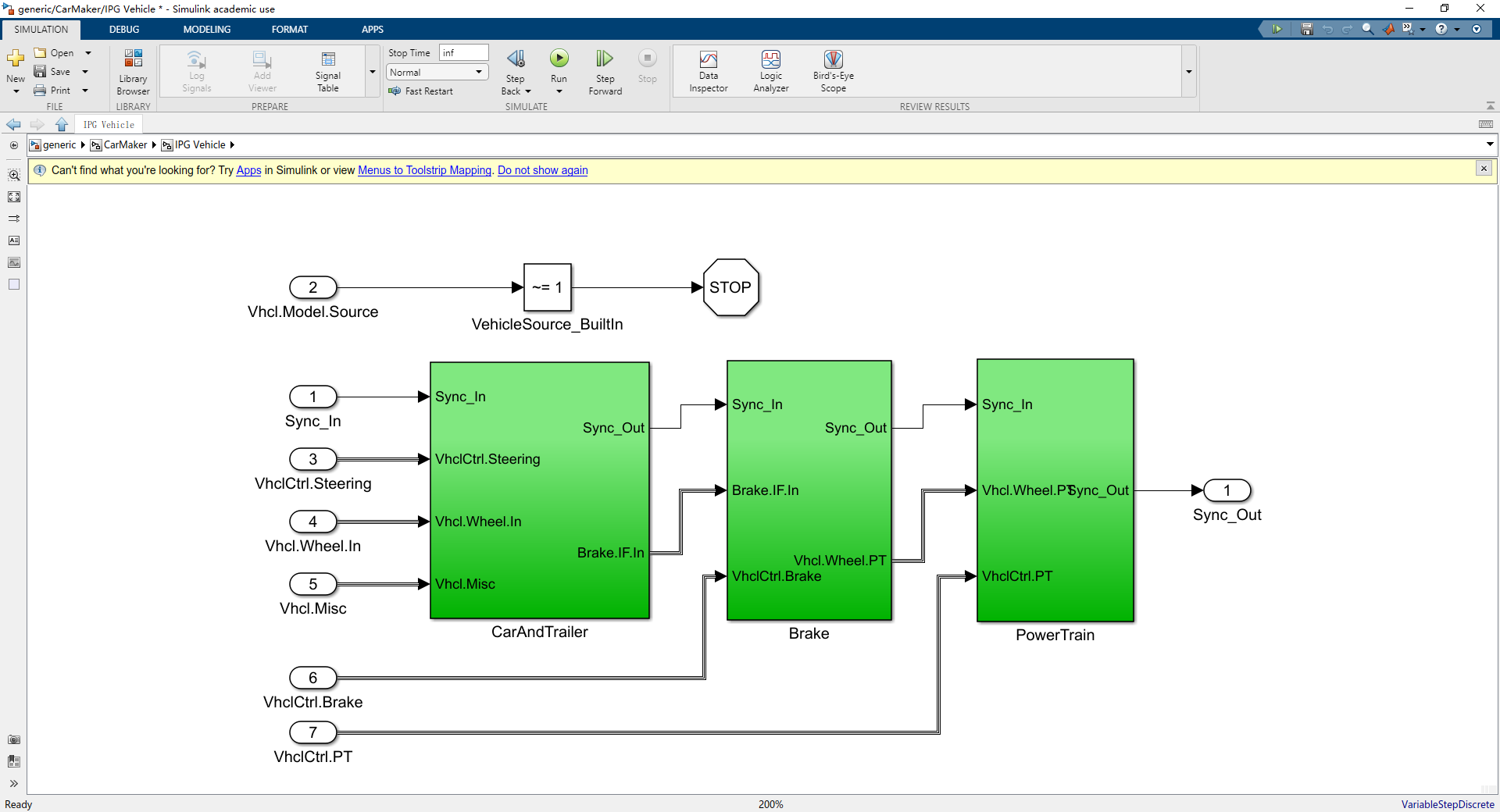Open the Data Inspector

coord(709,72)
